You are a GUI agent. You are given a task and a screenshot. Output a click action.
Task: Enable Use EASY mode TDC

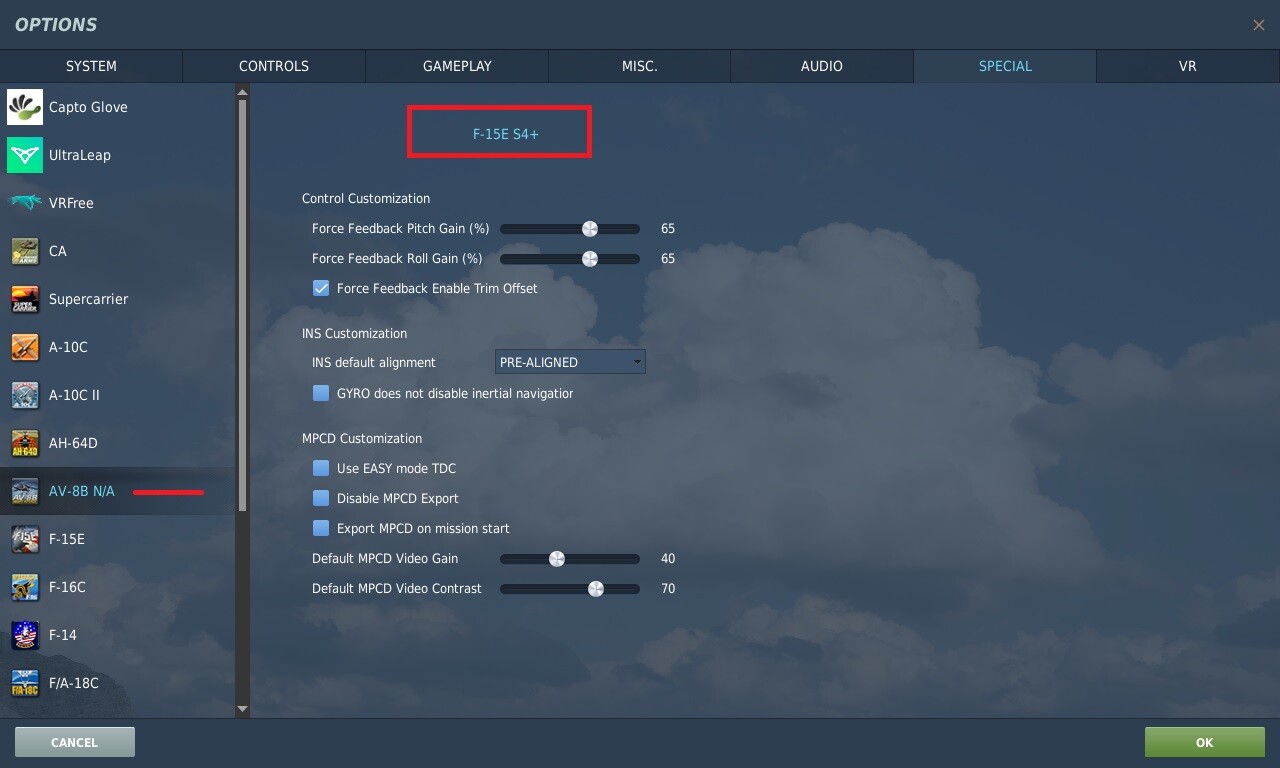[321, 468]
